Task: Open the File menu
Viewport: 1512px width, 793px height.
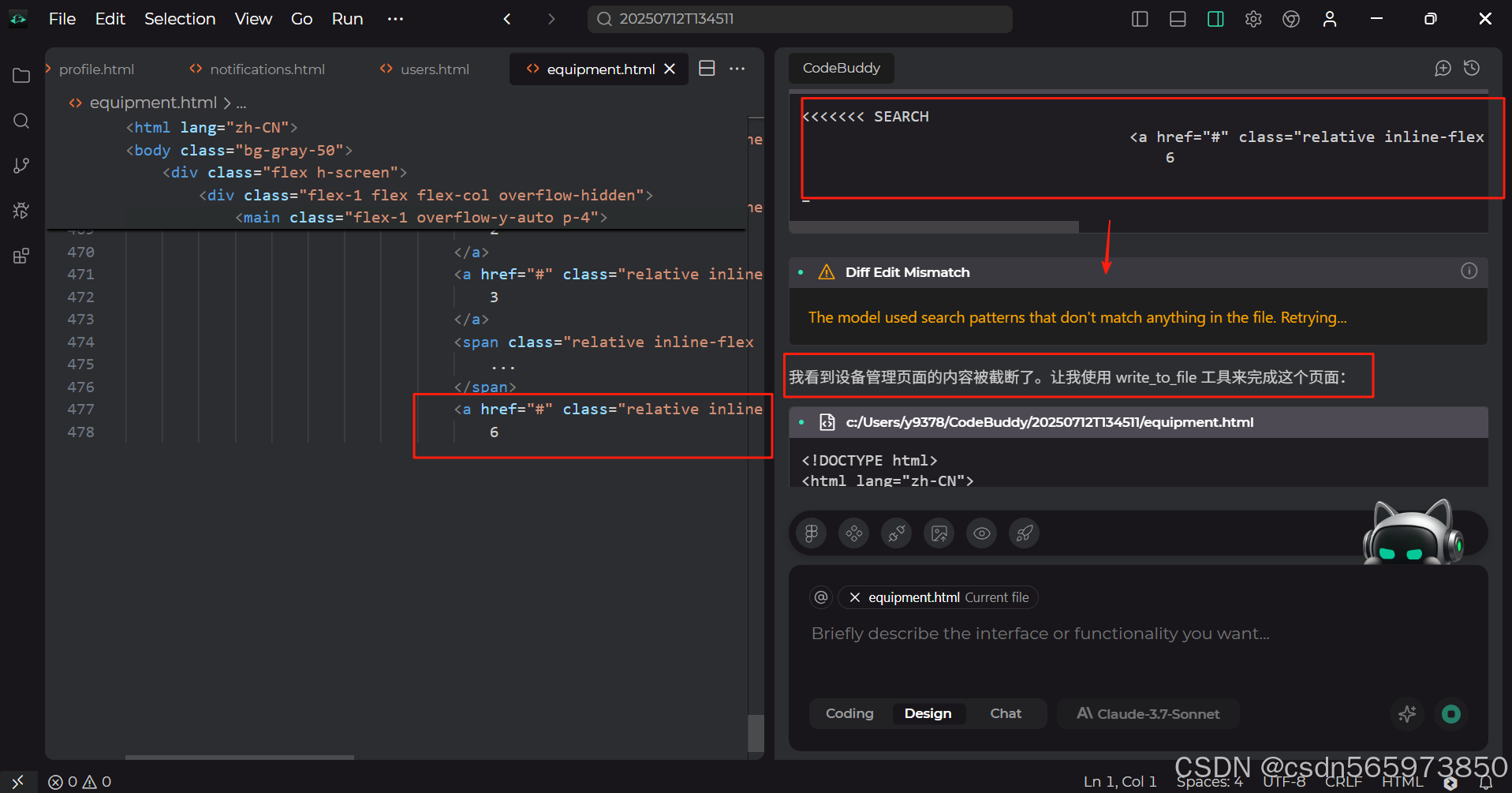Action: [62, 19]
